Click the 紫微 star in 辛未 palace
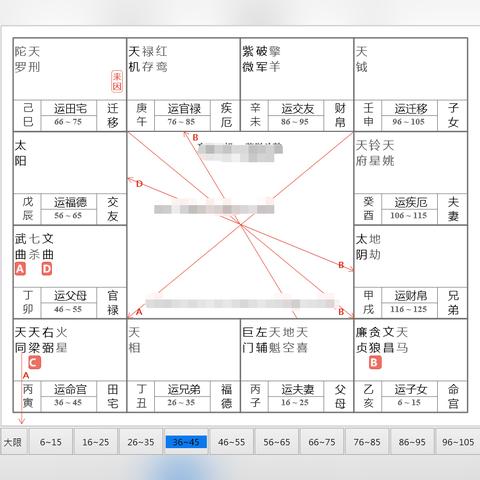The height and width of the screenshot is (480, 480). 248,59
